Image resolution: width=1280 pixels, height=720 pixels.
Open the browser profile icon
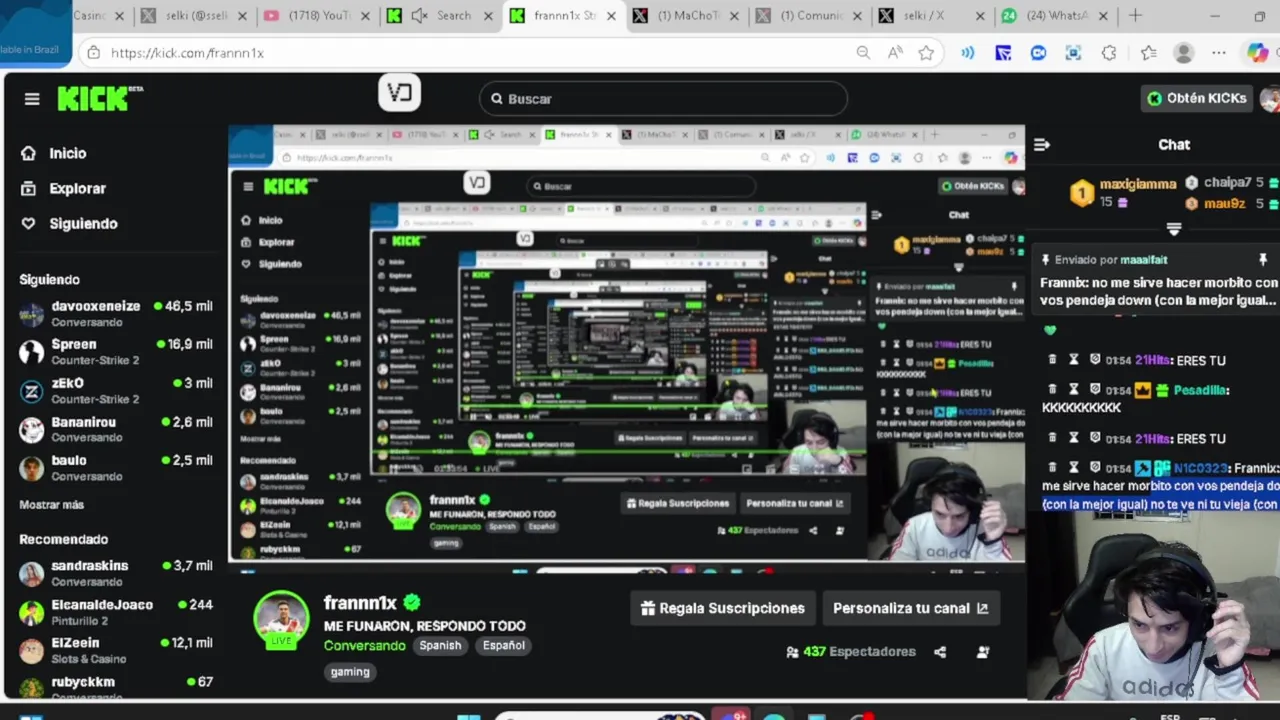[x=1184, y=53]
